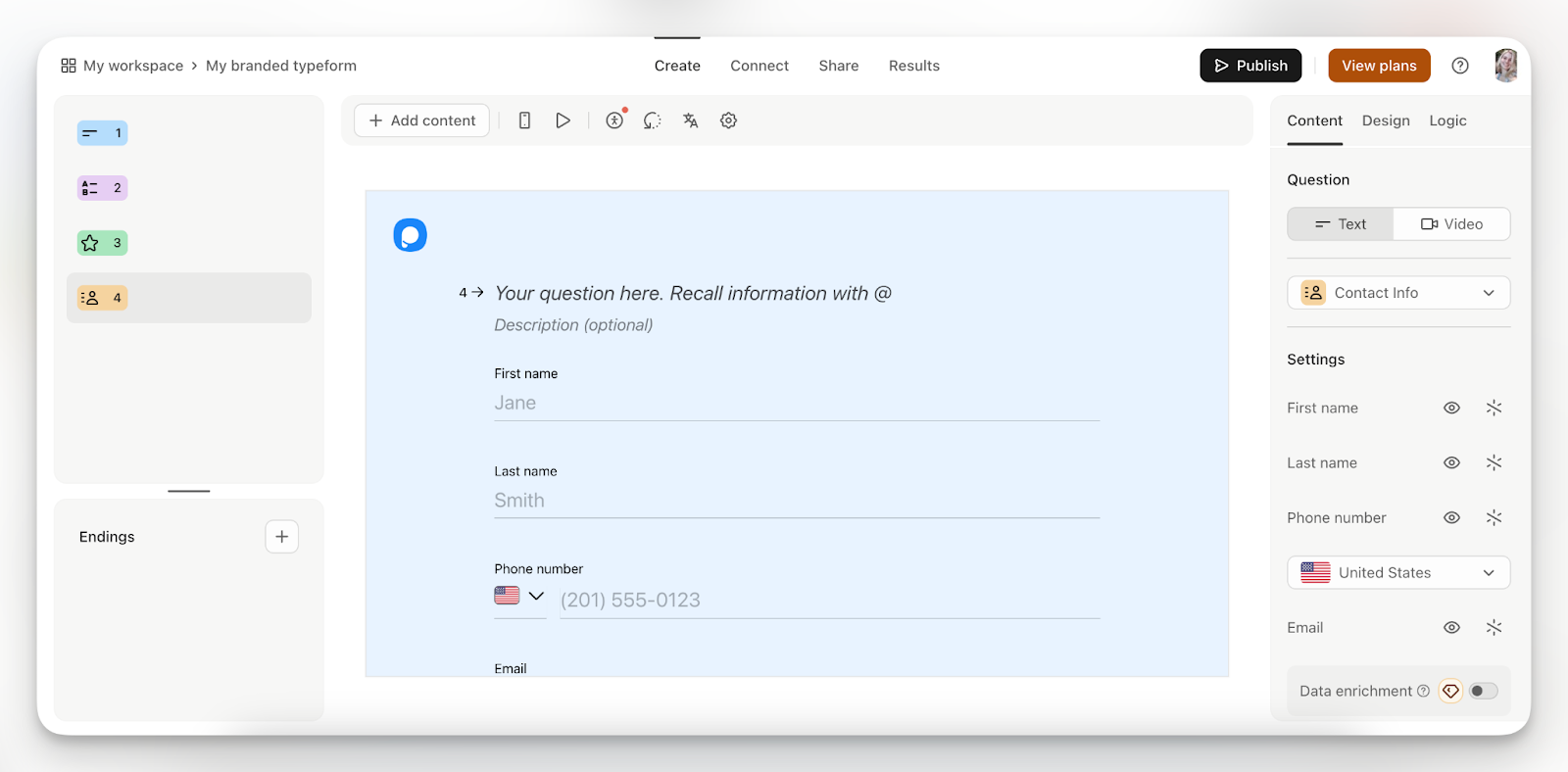This screenshot has width=1568, height=772.
Task: Click the blue brand logo on form
Action: click(411, 235)
